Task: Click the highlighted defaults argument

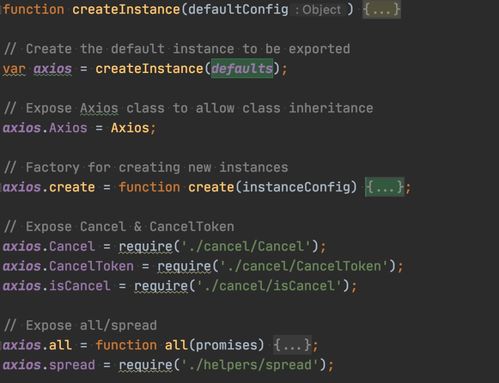Action: (242, 69)
